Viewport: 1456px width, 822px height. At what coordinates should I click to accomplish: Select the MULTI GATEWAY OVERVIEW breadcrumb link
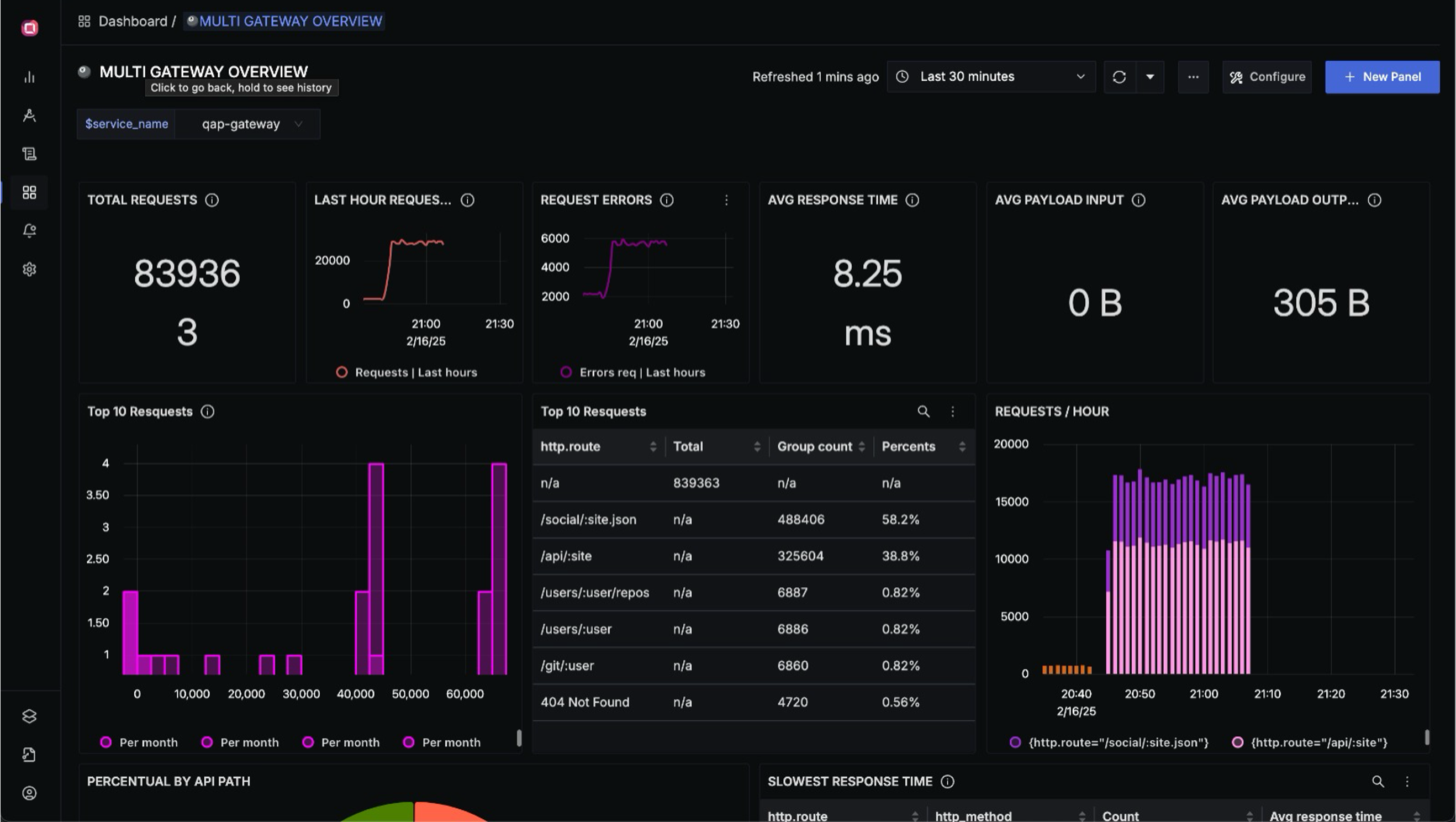290,21
